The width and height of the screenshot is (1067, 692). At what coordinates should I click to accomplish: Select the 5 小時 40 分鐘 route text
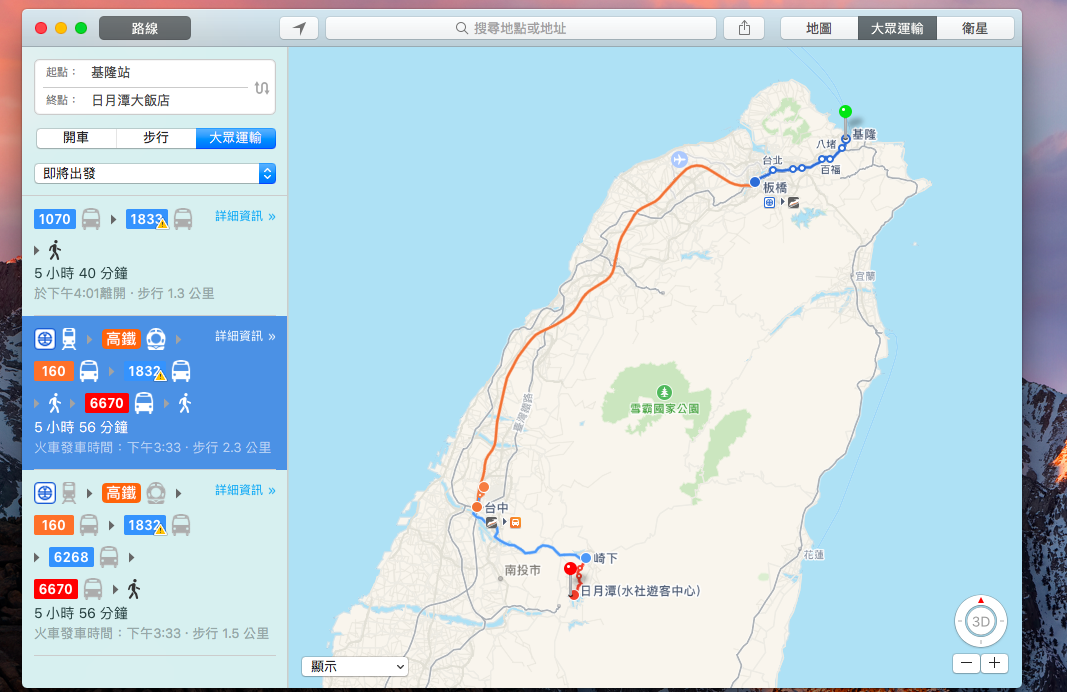pos(81,273)
